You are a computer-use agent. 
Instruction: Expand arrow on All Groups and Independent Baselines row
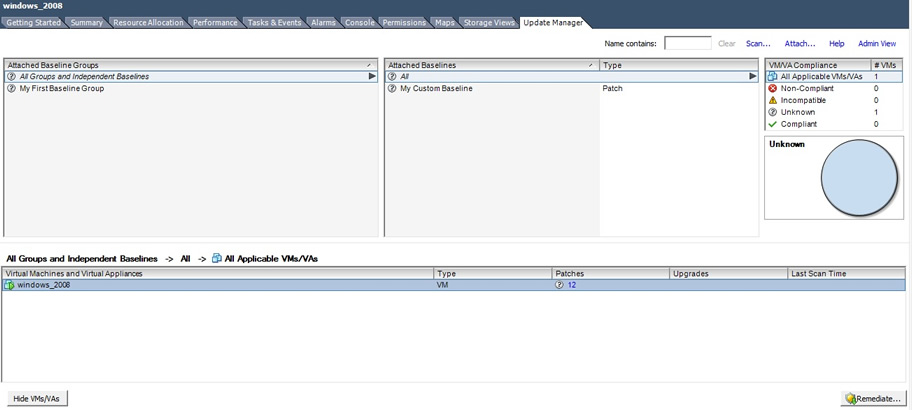(x=371, y=76)
